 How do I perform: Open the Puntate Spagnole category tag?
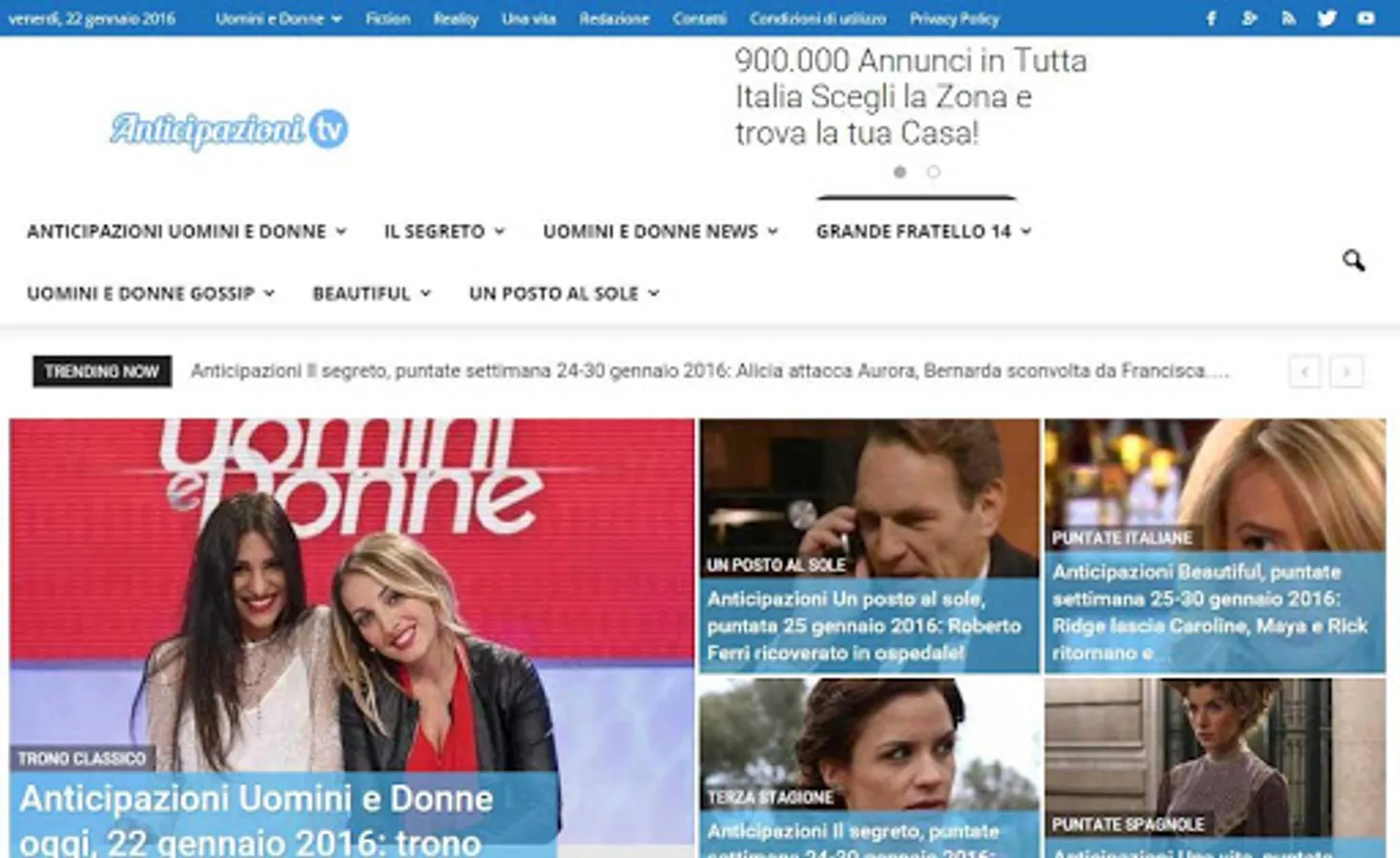point(1128,825)
